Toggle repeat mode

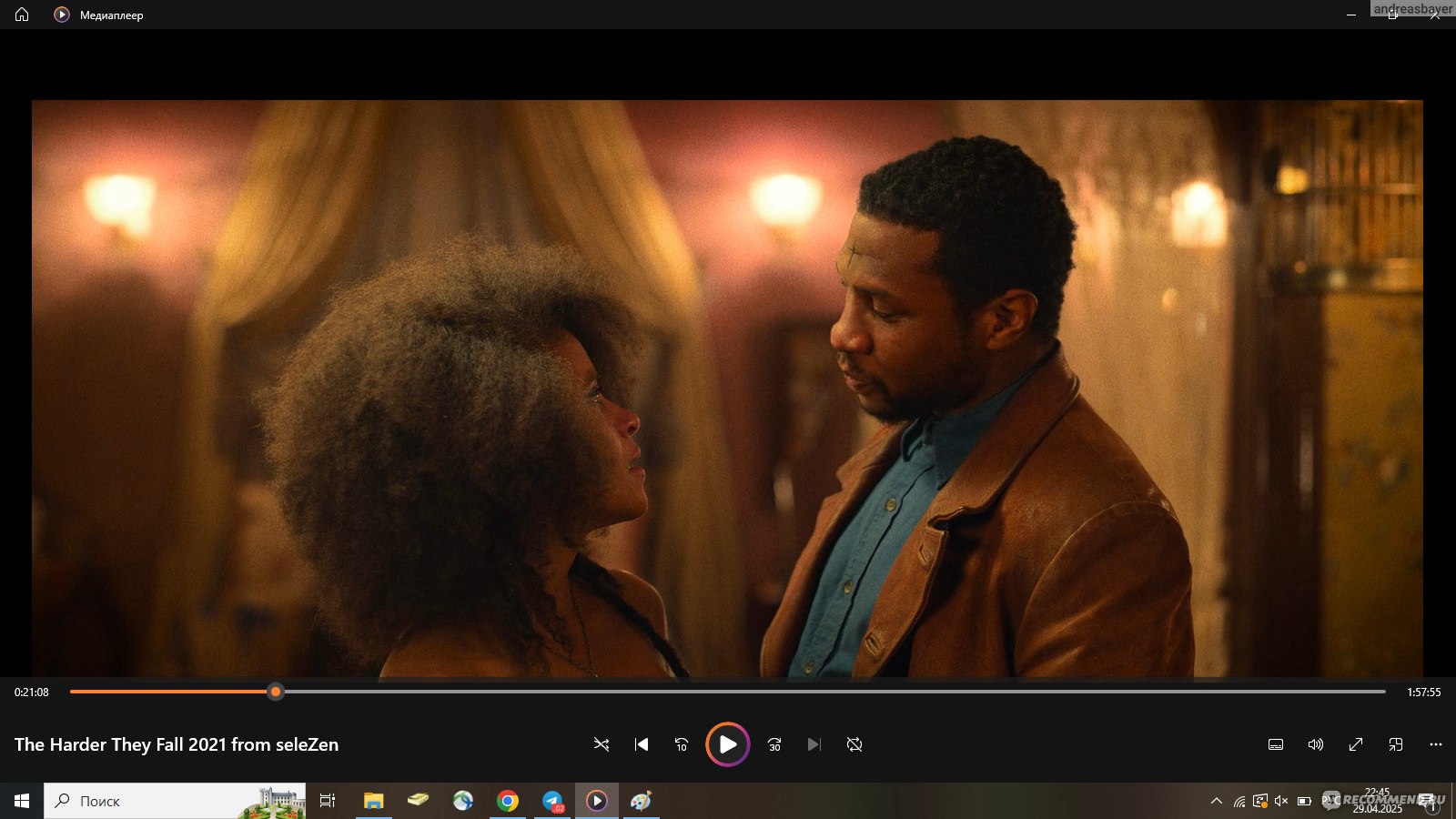click(854, 744)
